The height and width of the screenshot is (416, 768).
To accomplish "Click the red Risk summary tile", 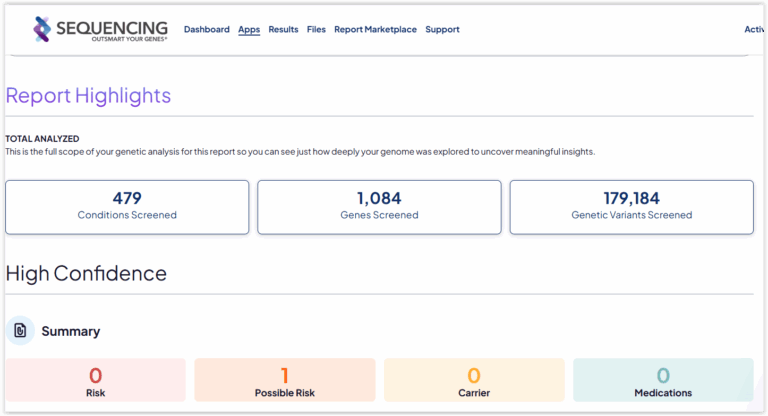I will click(95, 381).
